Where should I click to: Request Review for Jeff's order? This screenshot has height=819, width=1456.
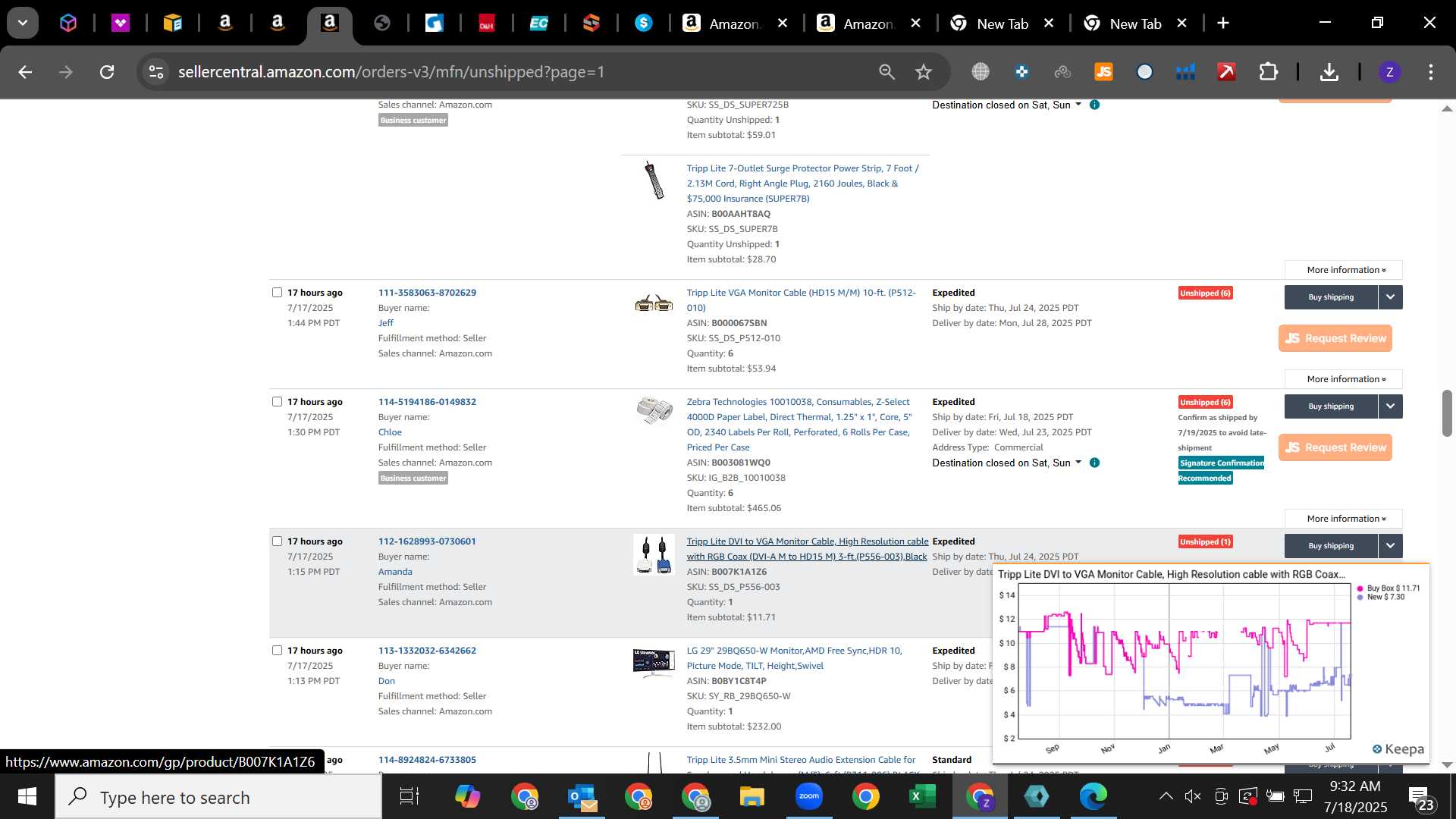pos(1335,338)
